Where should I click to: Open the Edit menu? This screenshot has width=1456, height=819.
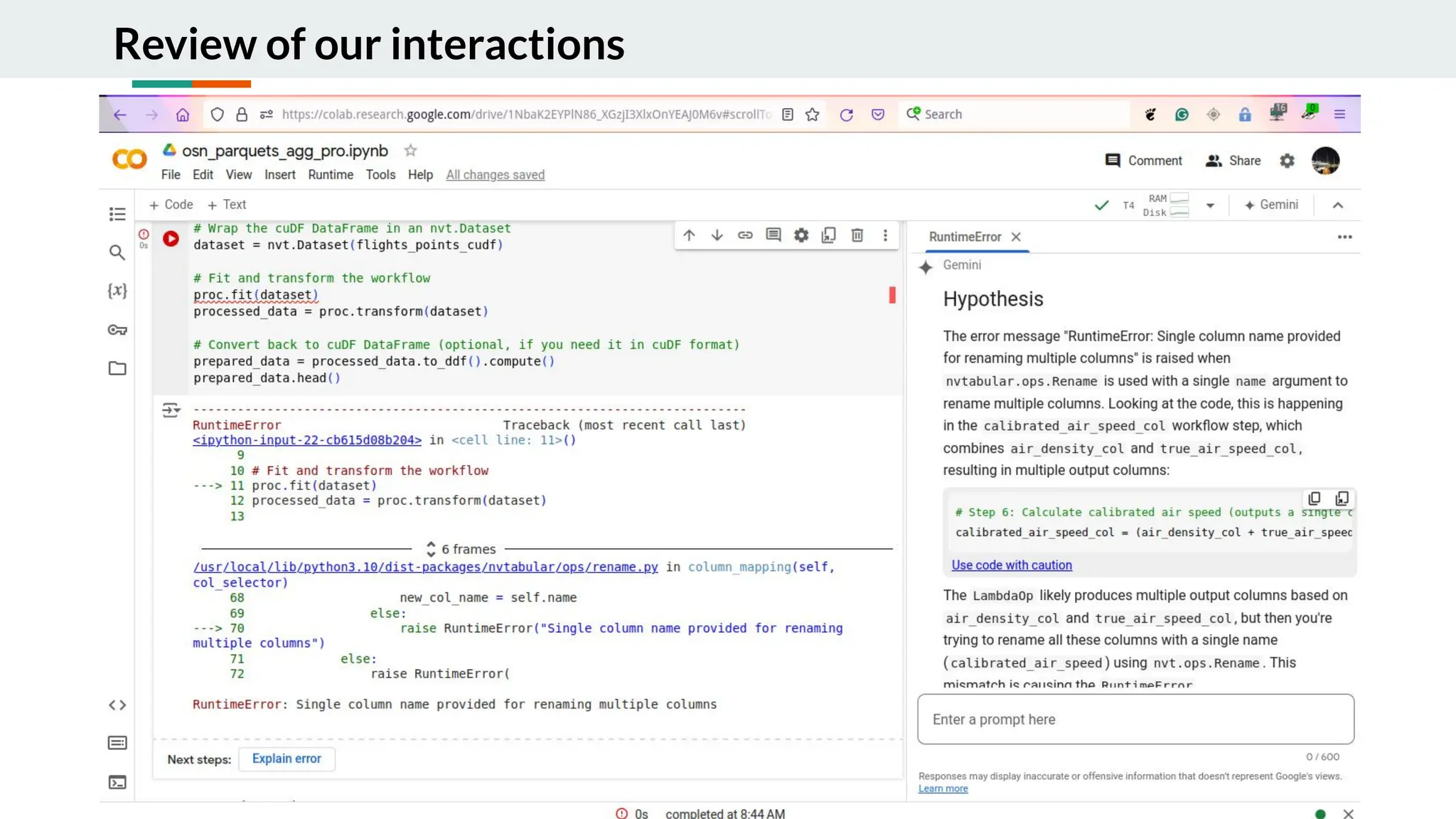[203, 175]
